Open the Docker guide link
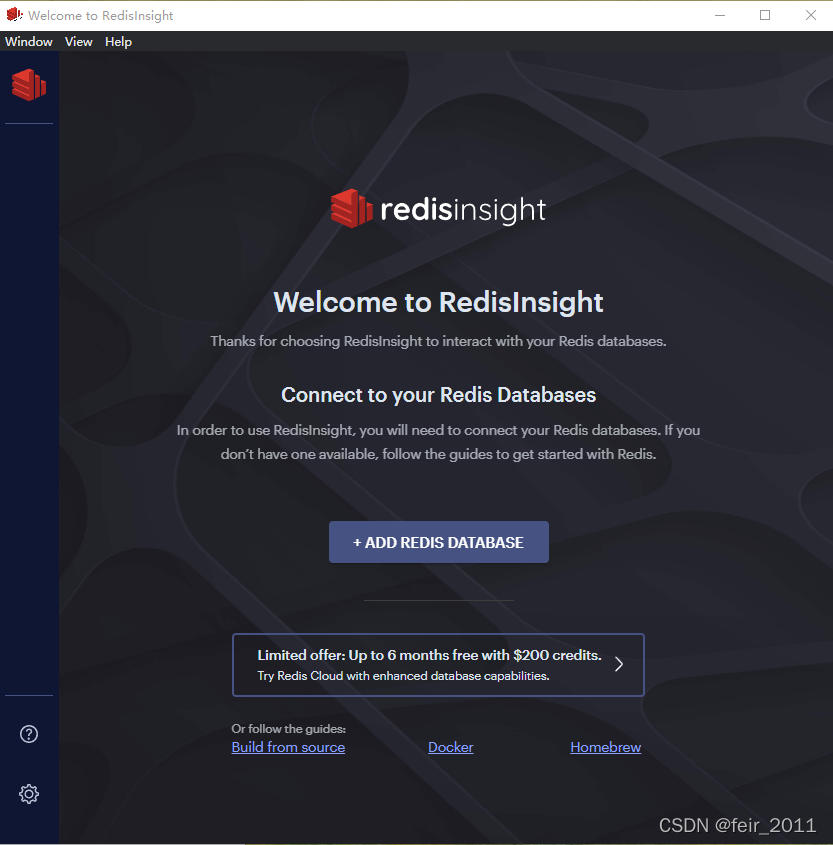833x845 pixels. pos(450,747)
